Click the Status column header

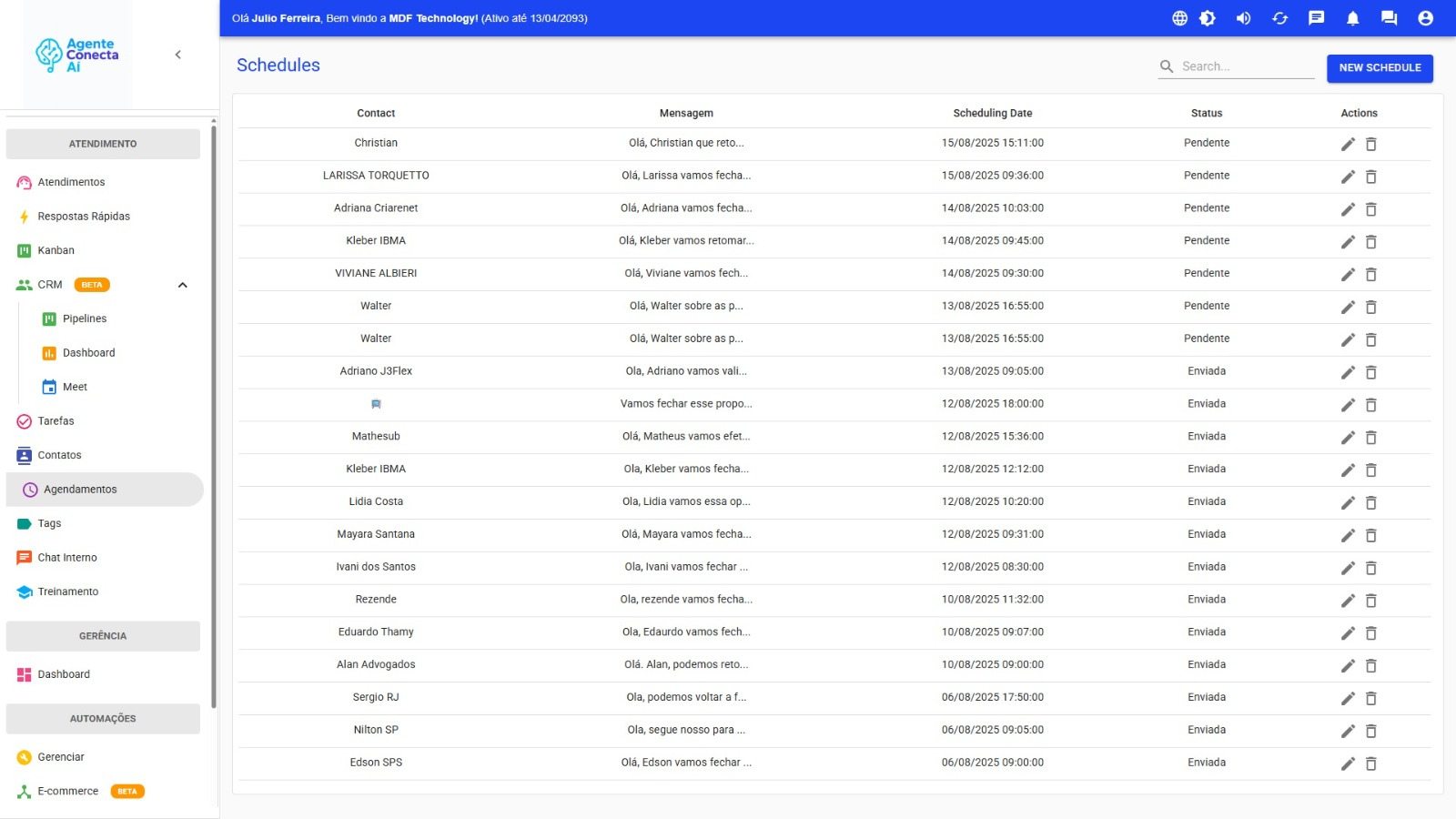[x=1207, y=114]
